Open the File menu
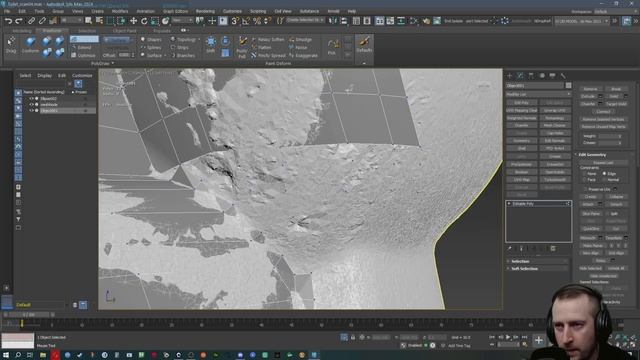Screen dimensions: 640x360 pos(7,11)
